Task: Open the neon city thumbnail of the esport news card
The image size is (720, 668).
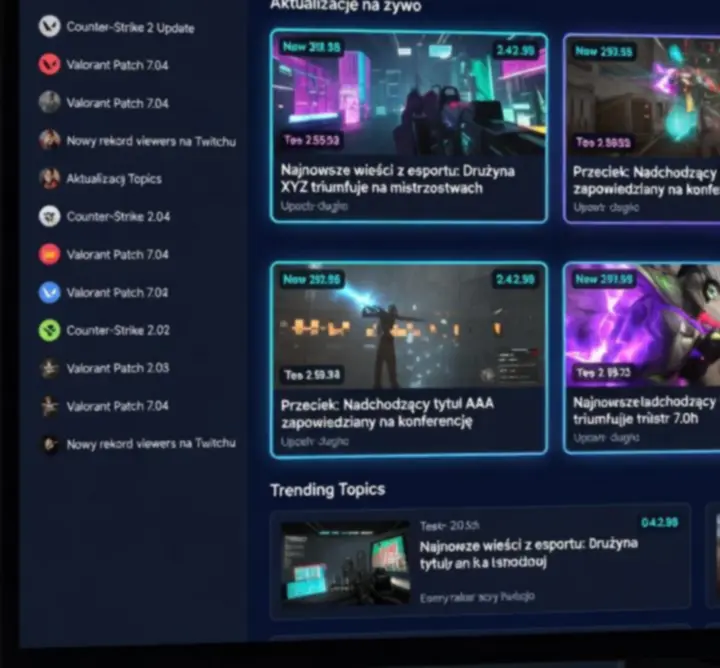Action: pyautogui.click(x=409, y=95)
